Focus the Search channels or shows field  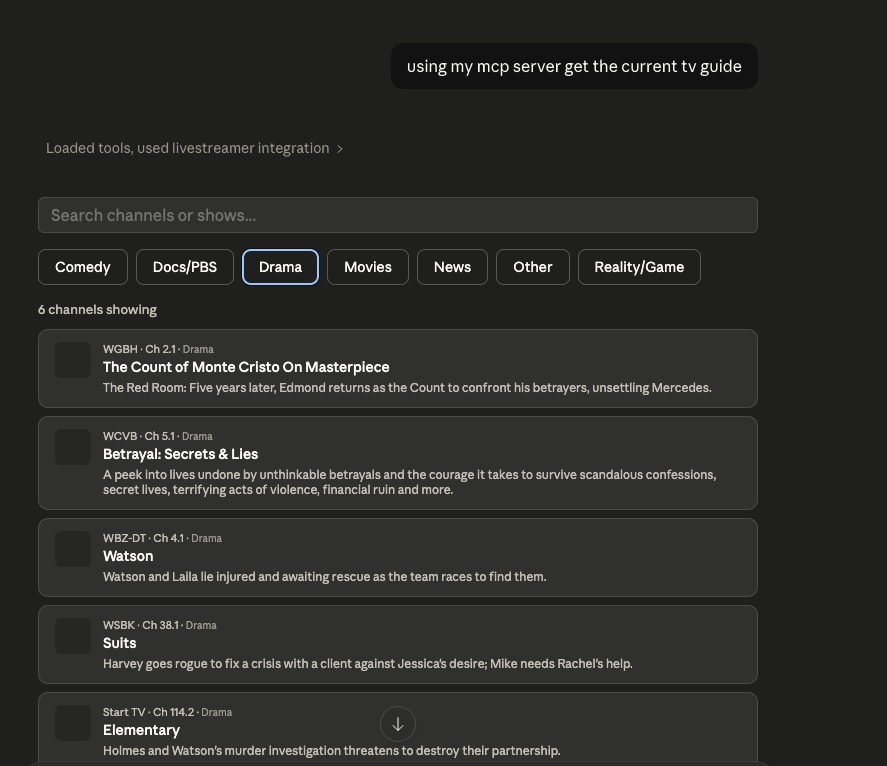click(397, 215)
